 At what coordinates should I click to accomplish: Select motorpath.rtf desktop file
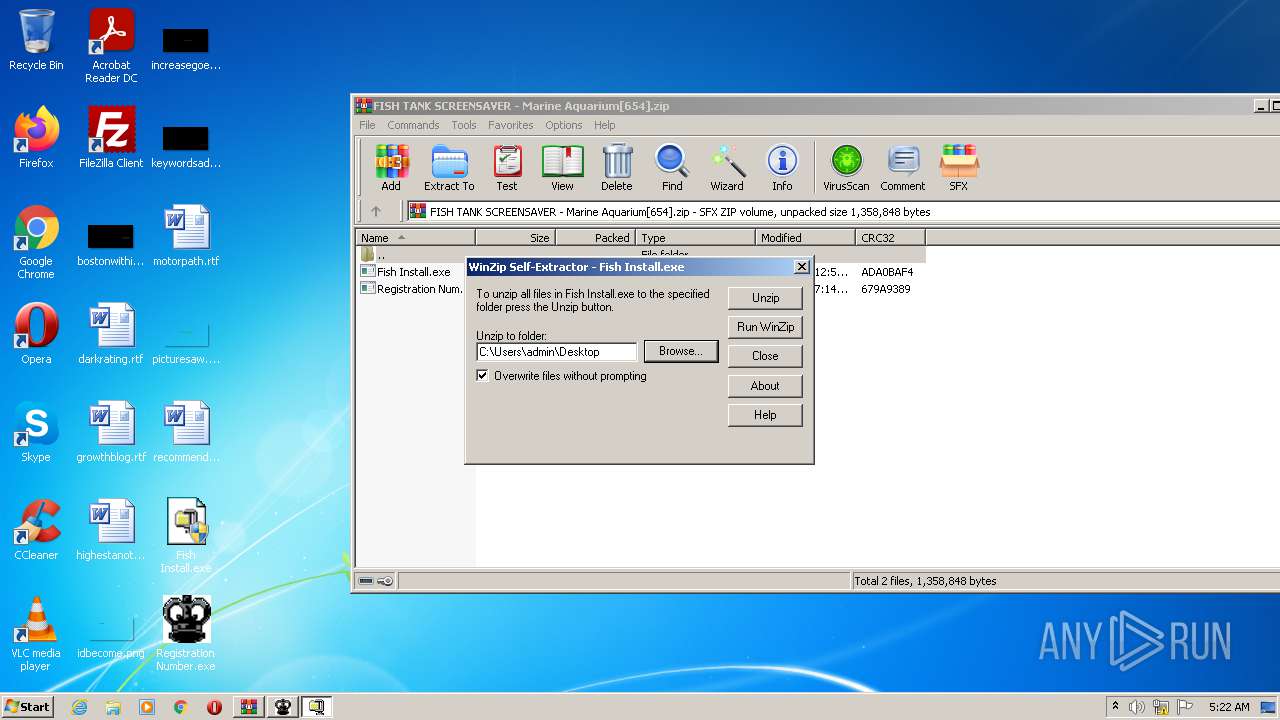186,237
